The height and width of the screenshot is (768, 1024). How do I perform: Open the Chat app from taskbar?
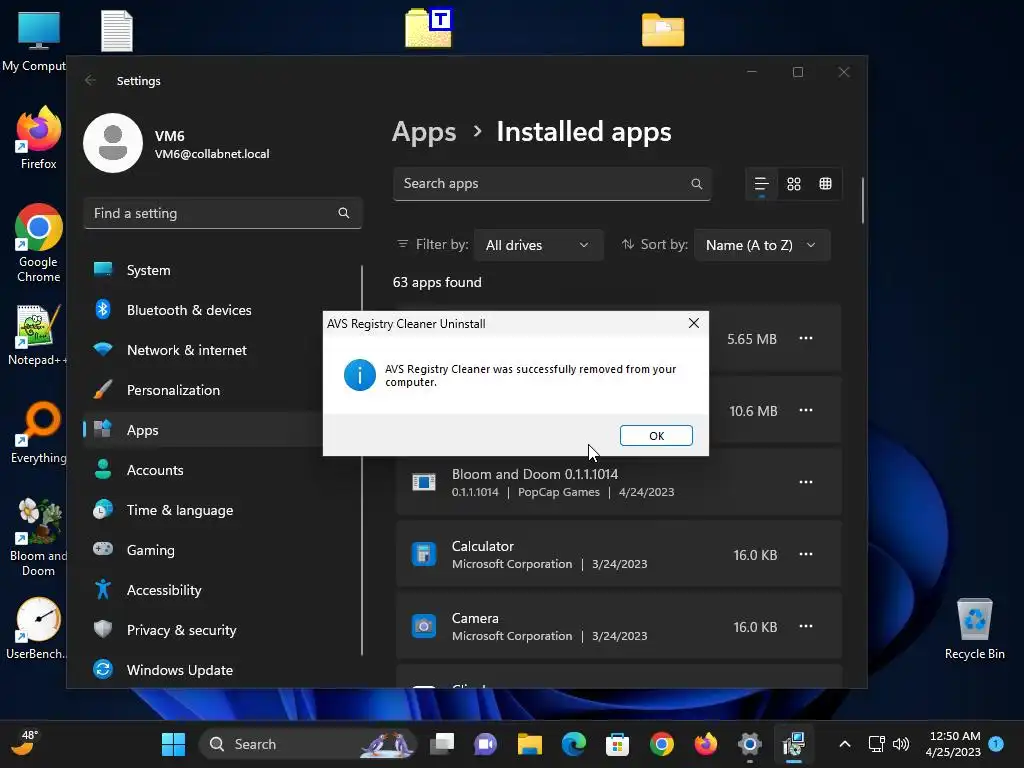point(486,744)
